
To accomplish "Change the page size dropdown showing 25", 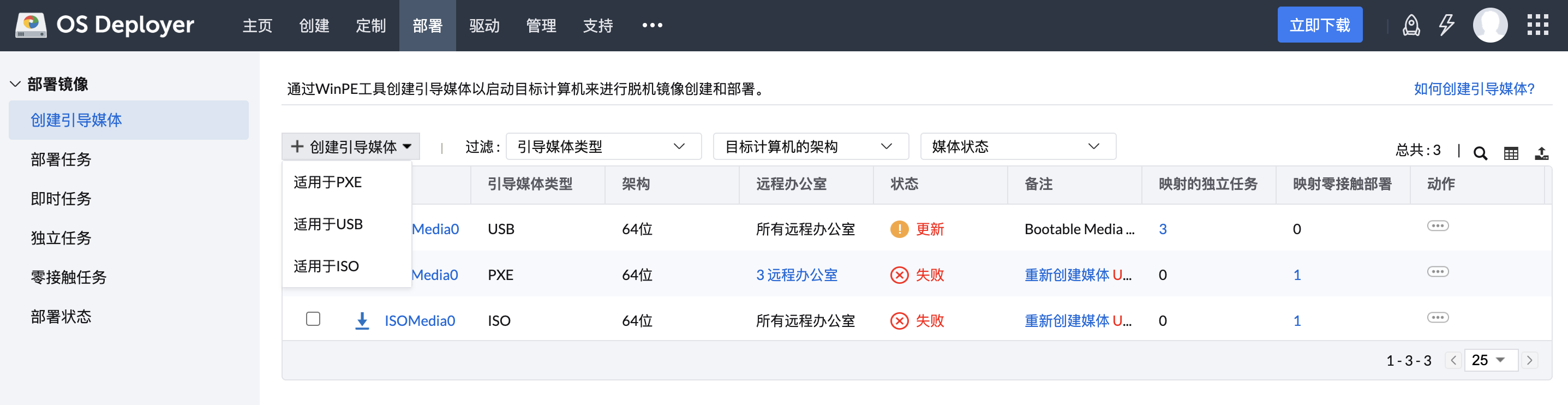I will (1489, 361).
